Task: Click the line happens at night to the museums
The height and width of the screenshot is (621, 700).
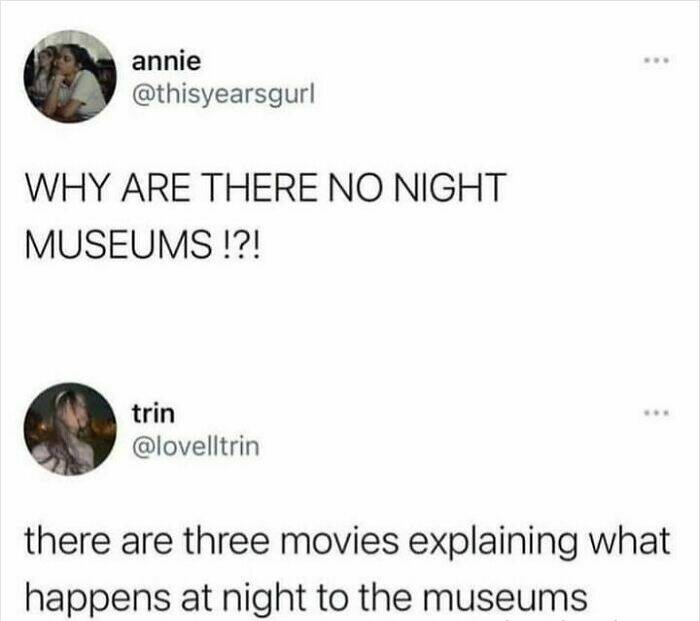Action: (x=306, y=597)
